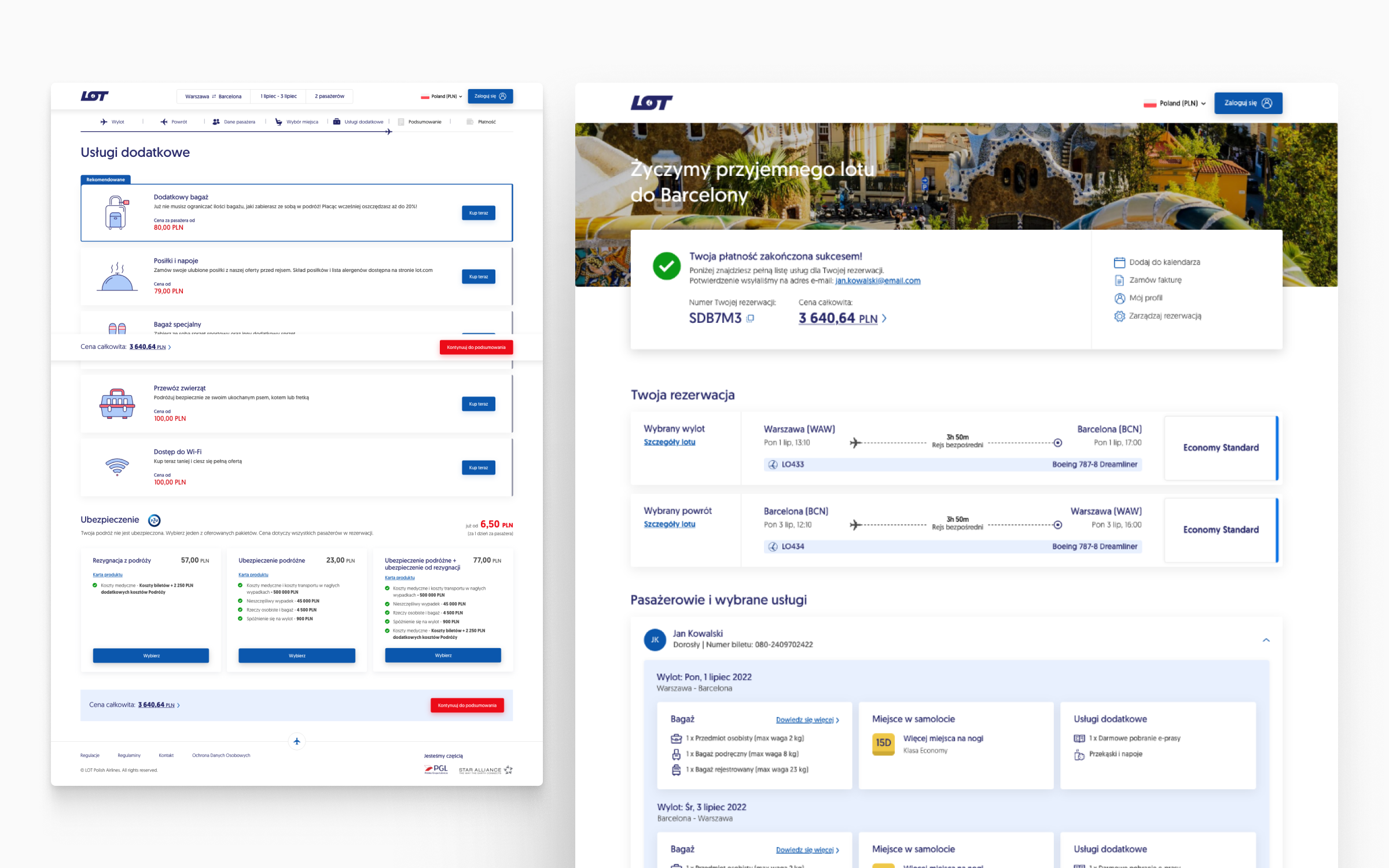This screenshot has height=868, width=1389.
Task: Click Kup teraz for Dostęp do Wi-Fi
Action: (479, 468)
